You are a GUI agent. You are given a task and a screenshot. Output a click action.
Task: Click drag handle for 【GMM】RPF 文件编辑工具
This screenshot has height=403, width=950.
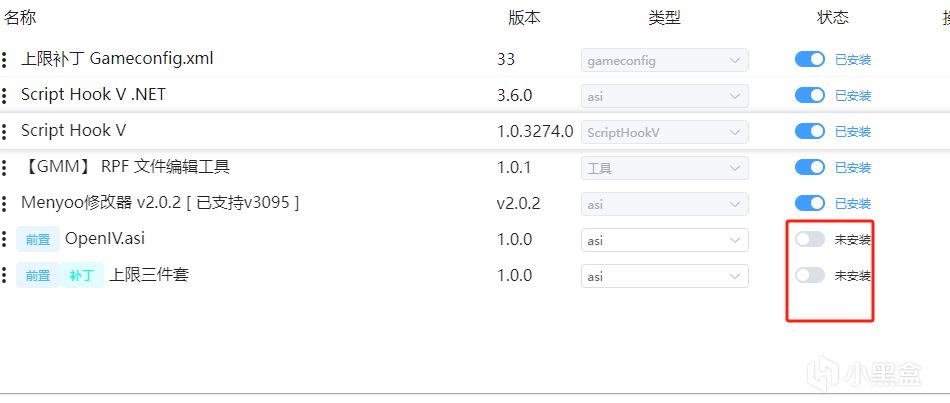(5, 168)
